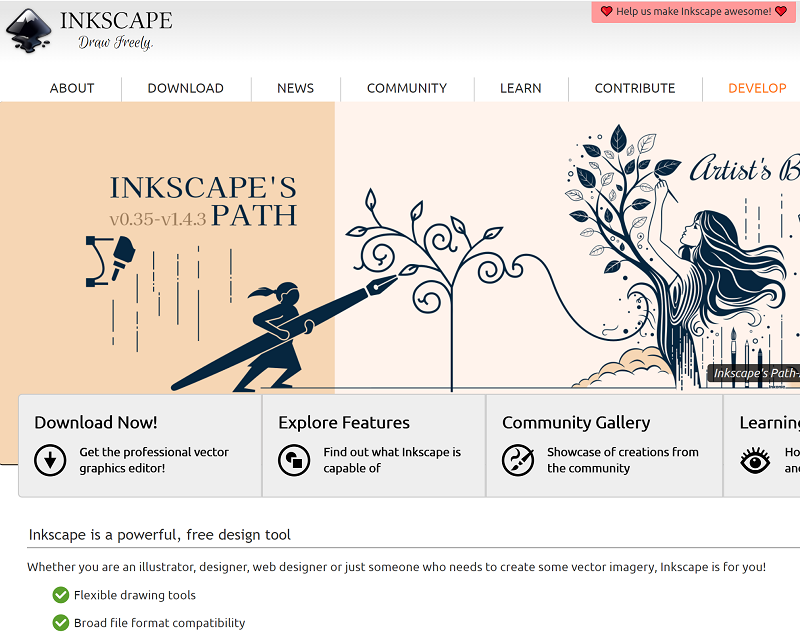The width and height of the screenshot is (800, 632).
Task: Open the ABOUT menu
Action: 71,88
